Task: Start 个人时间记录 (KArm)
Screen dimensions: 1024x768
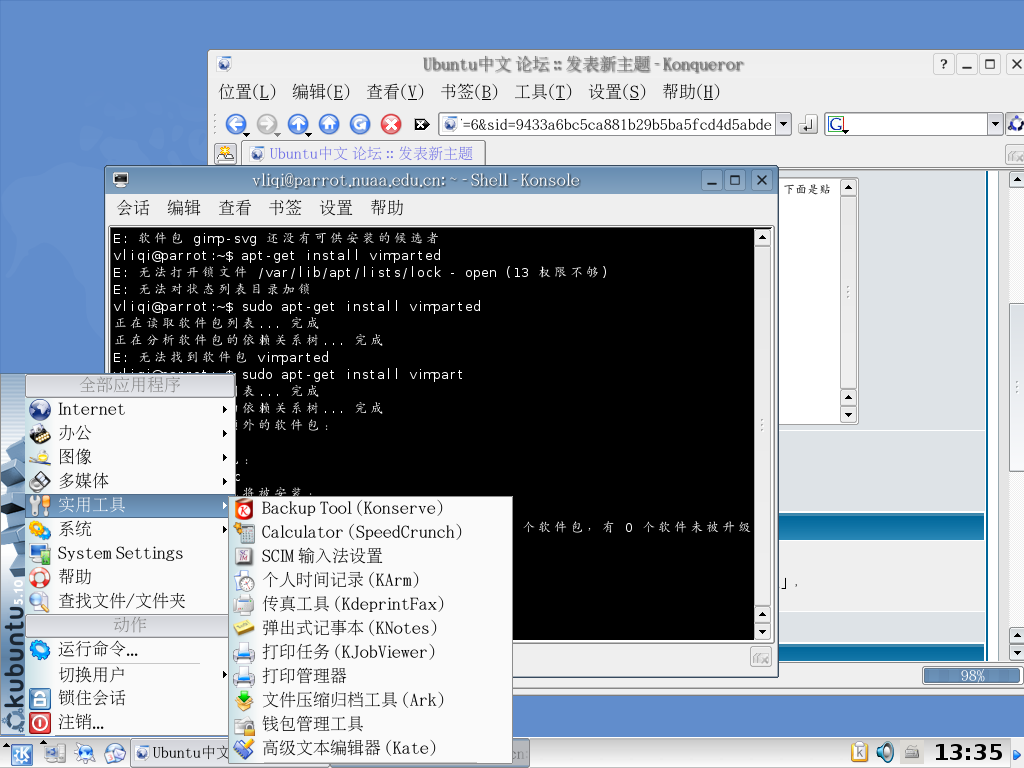Action: (371, 580)
